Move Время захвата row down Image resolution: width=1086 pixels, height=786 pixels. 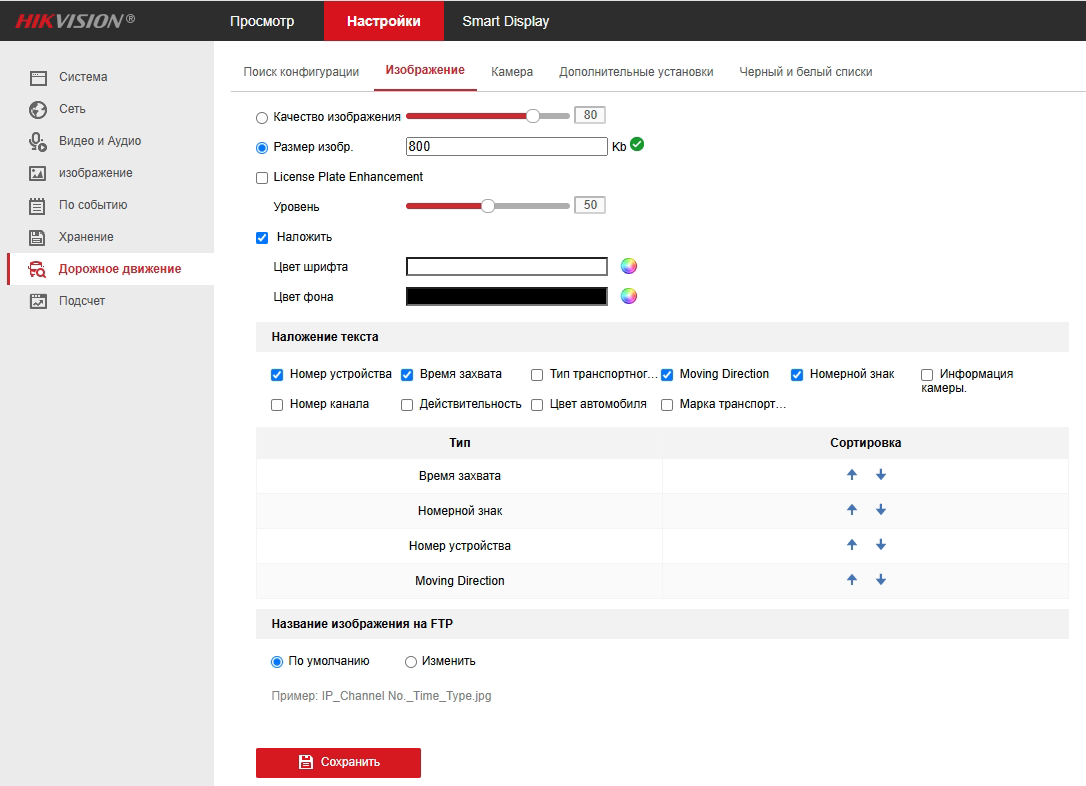pos(881,475)
